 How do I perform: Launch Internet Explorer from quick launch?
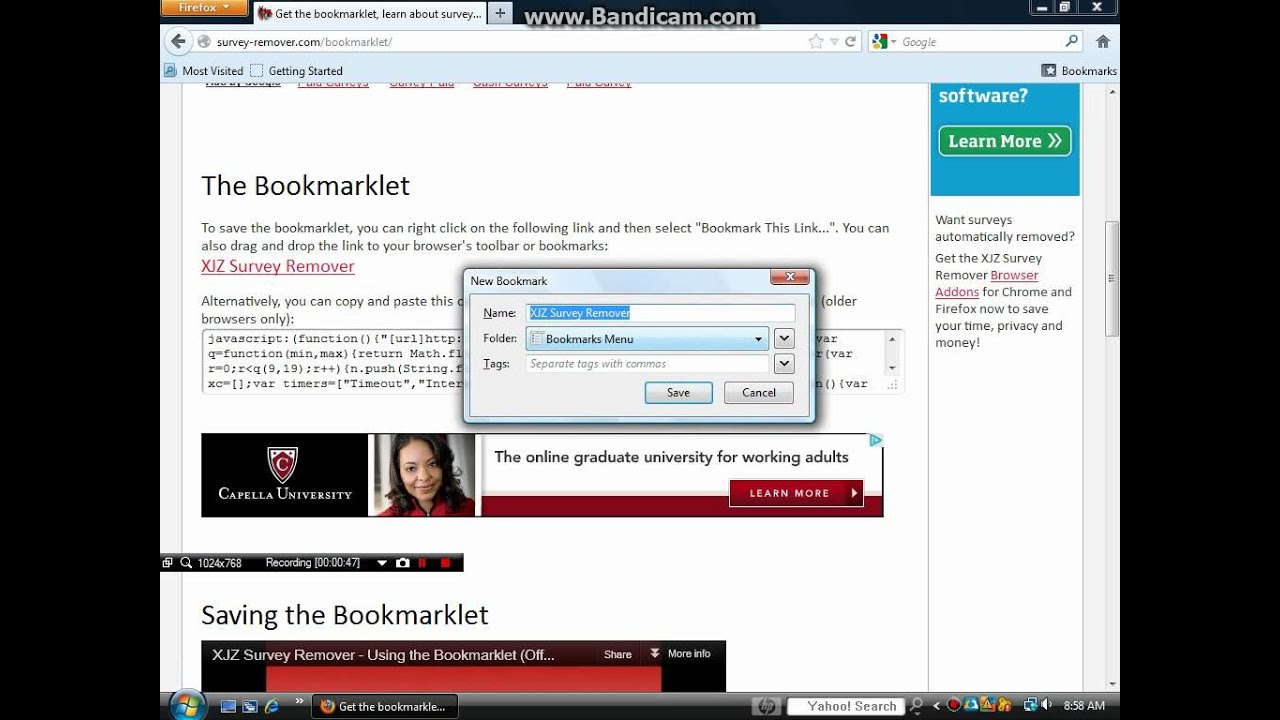pyautogui.click(x=272, y=706)
